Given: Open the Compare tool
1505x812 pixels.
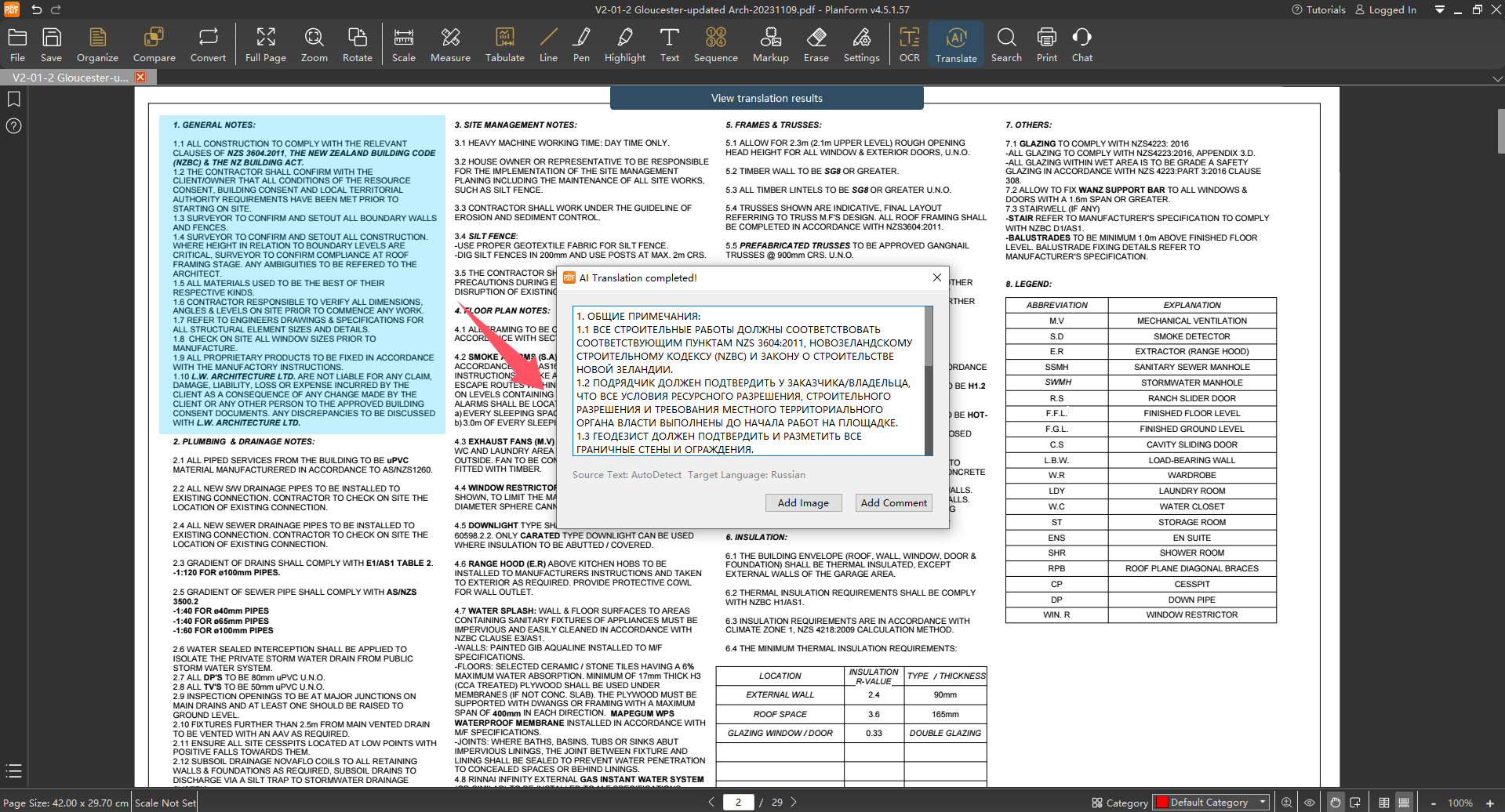Looking at the screenshot, I should (154, 45).
